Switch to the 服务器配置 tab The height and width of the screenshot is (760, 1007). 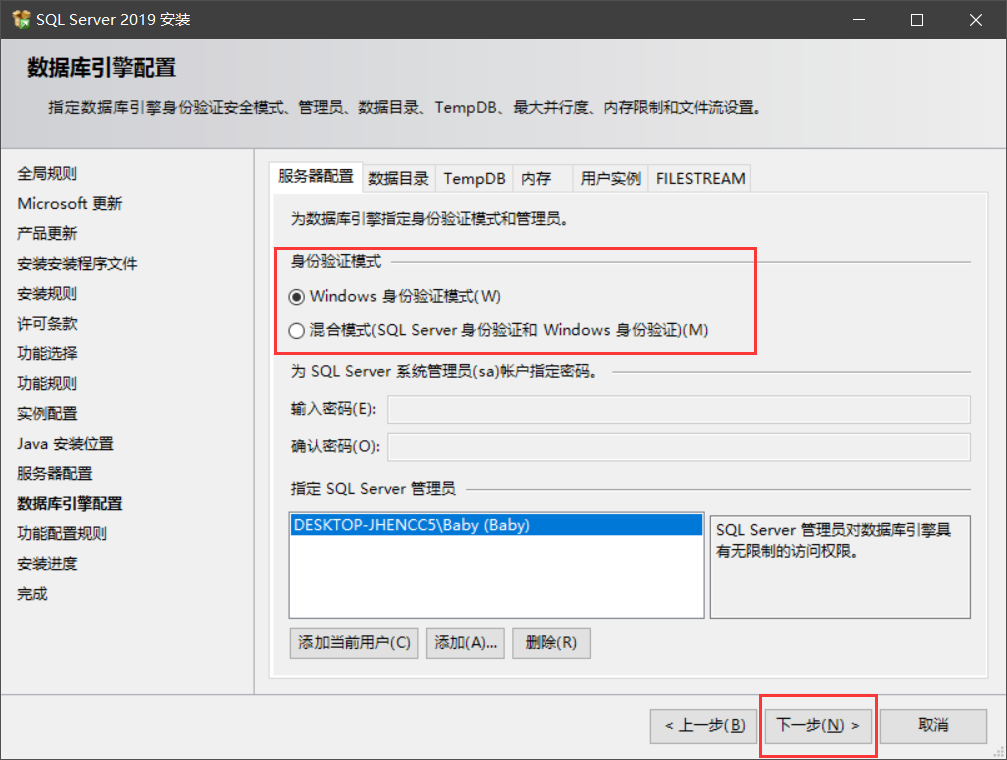pos(316,177)
